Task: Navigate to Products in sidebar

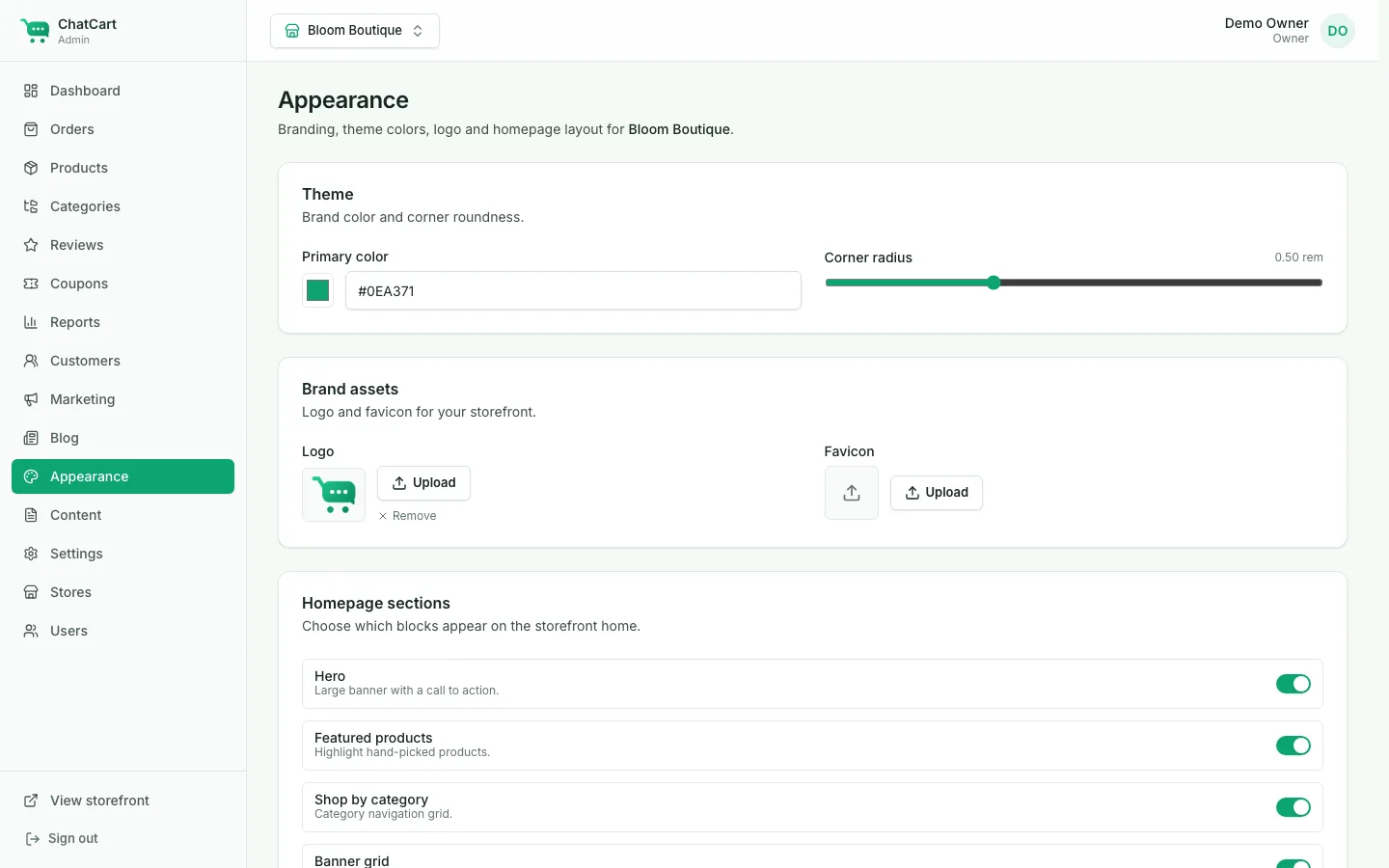Action: (x=123, y=168)
